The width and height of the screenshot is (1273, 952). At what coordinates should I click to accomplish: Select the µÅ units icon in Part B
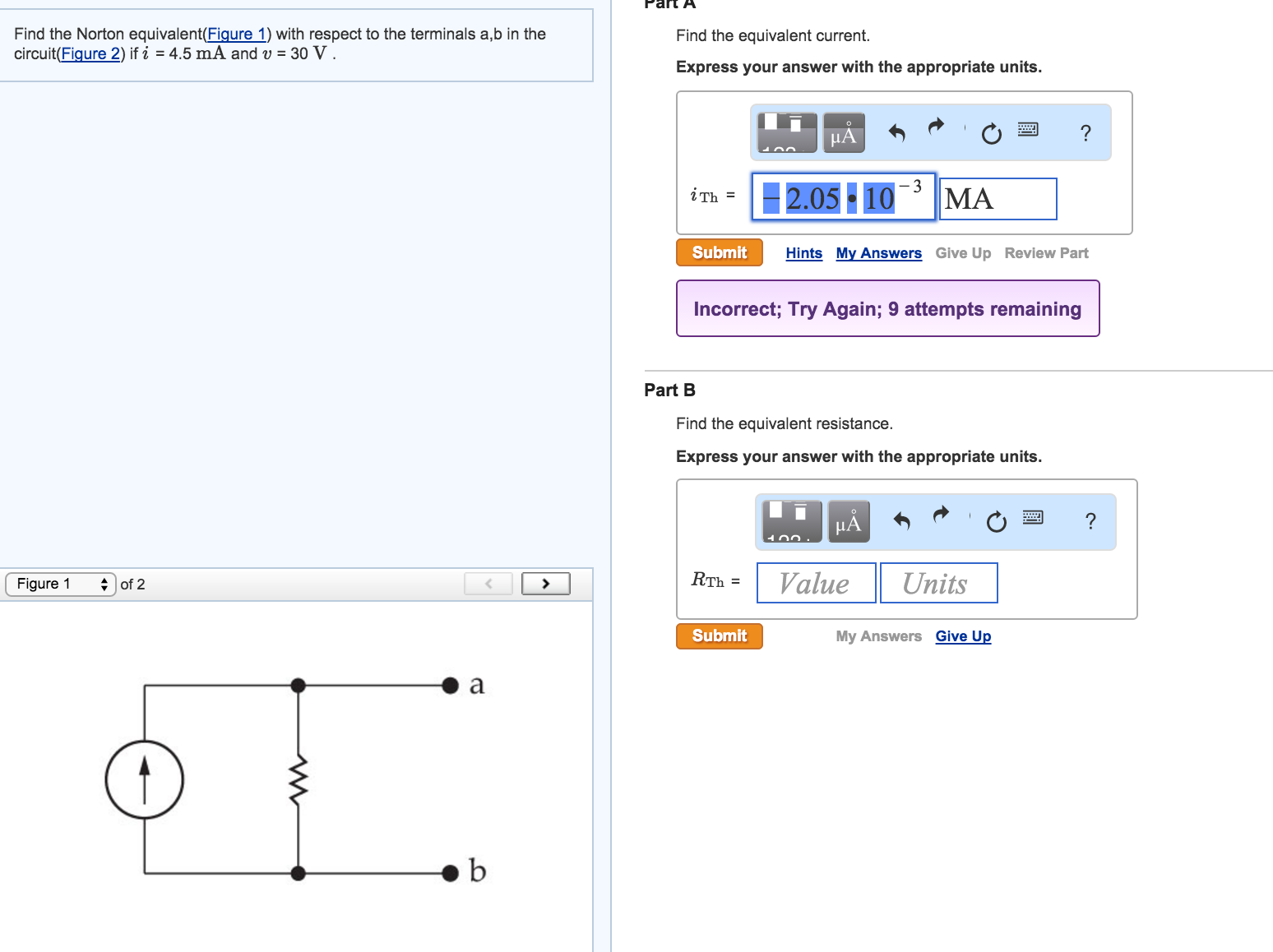point(848,520)
